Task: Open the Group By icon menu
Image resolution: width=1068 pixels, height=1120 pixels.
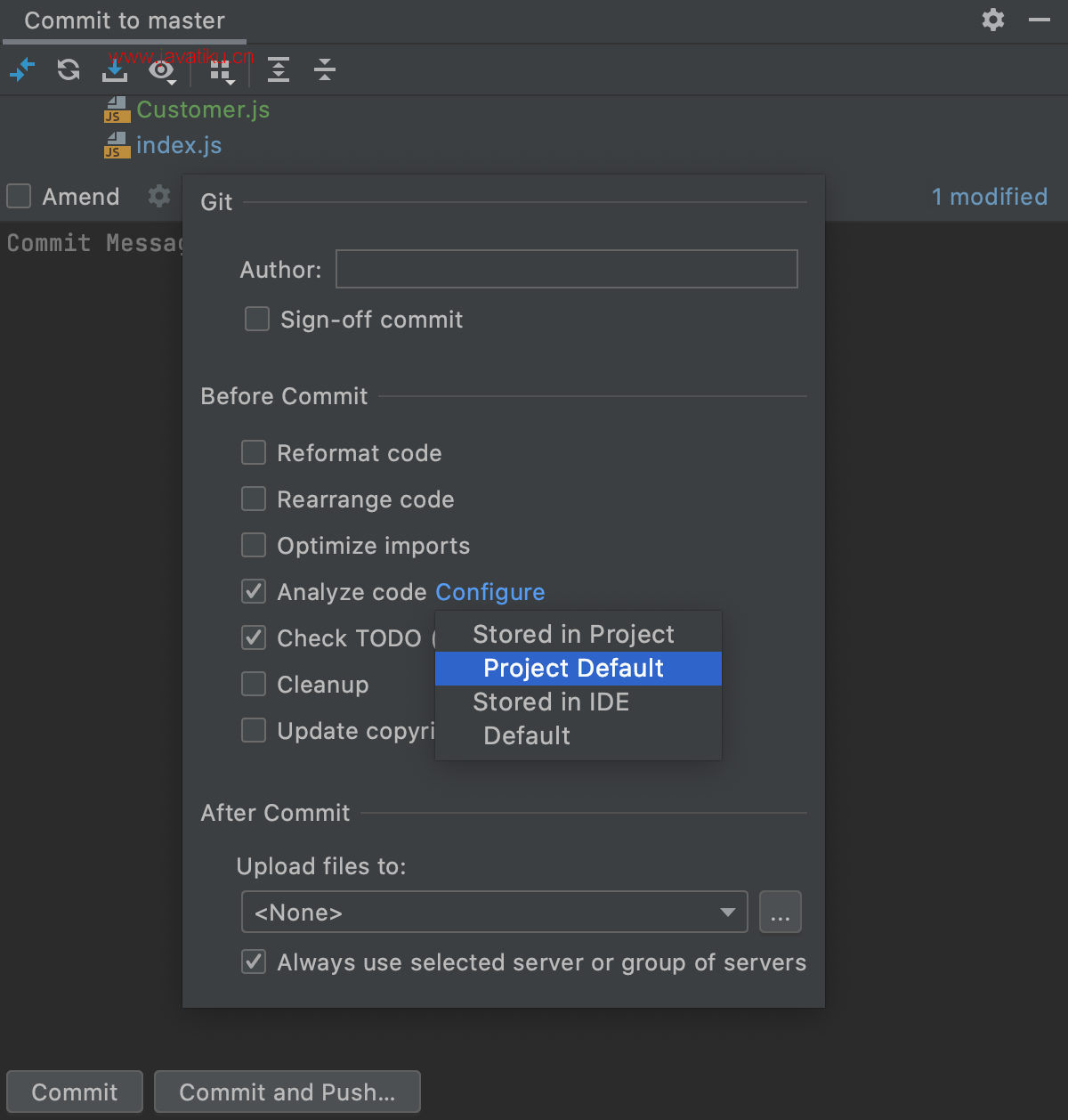Action: coord(222,70)
